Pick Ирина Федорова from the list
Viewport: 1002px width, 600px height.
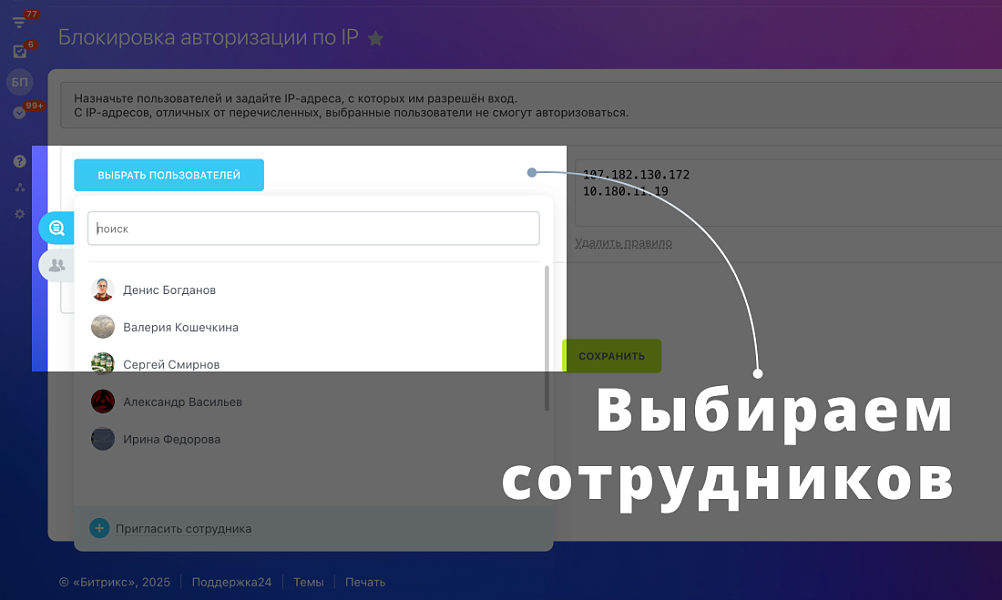coord(171,439)
